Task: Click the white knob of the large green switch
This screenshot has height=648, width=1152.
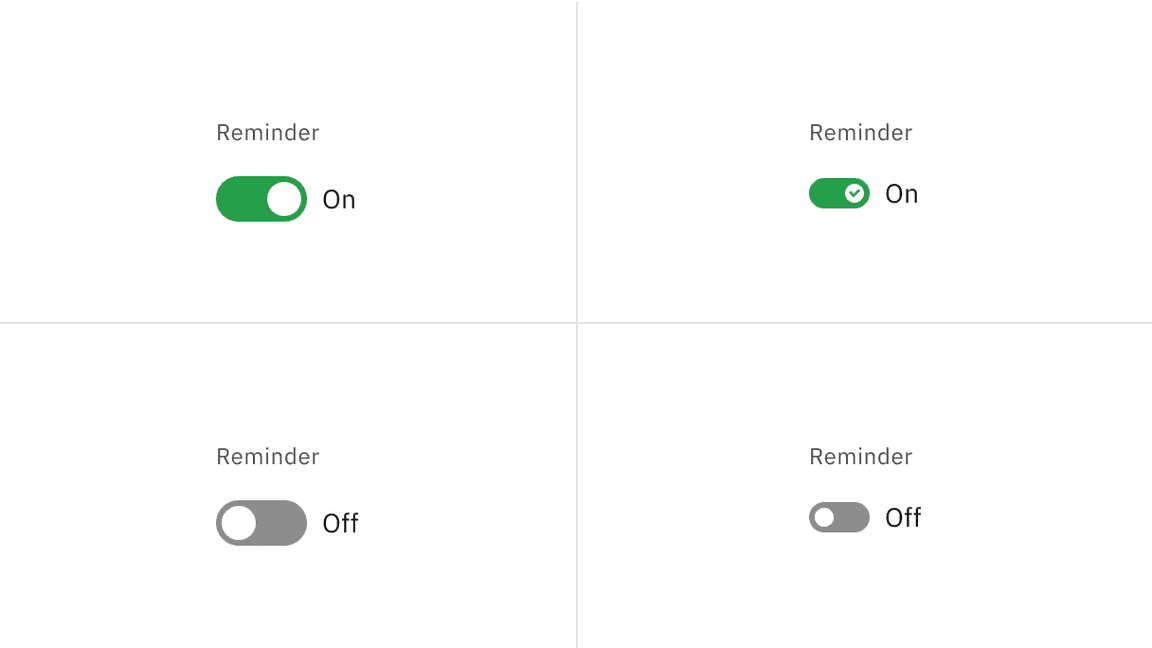Action: (283, 199)
